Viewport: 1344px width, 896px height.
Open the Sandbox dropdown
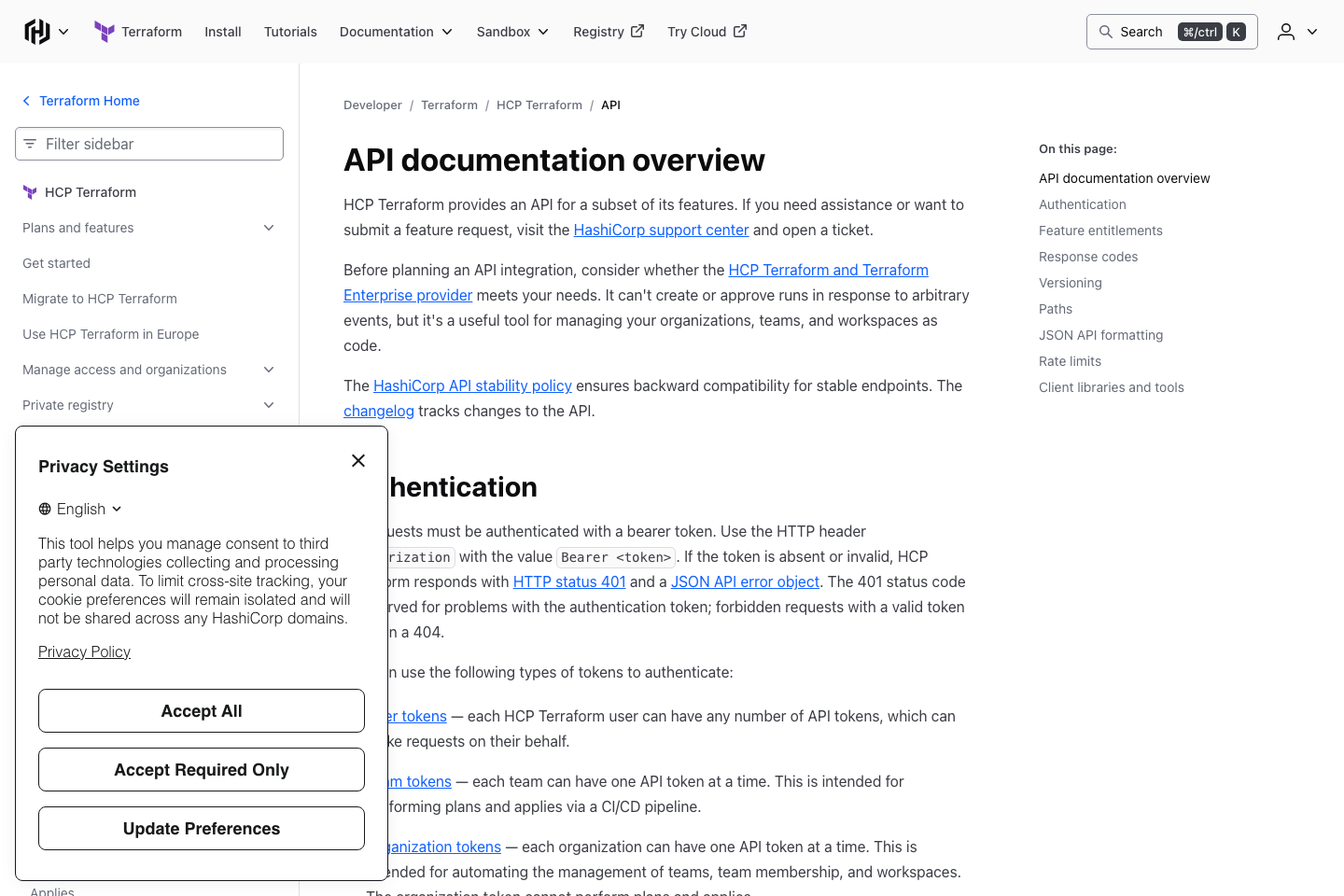click(511, 31)
